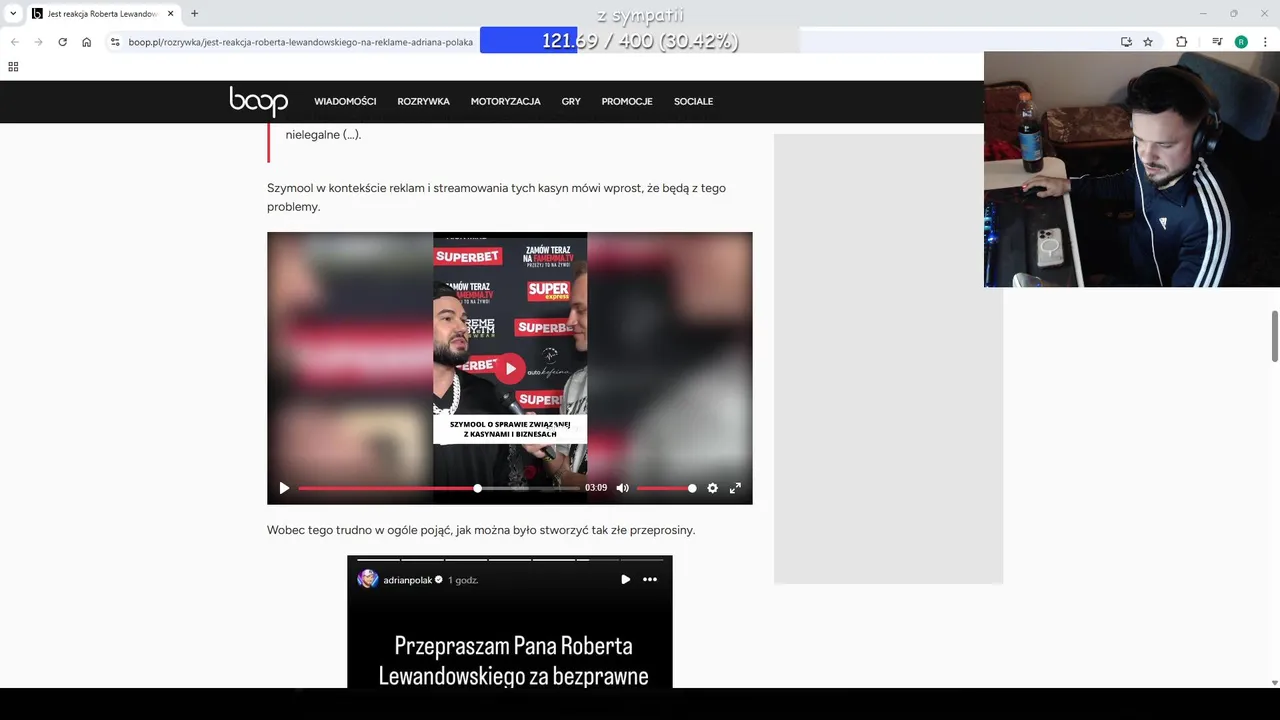Focus the boop.pl address bar URL
Screen dimensions: 1280x720
pyautogui.click(x=300, y=42)
